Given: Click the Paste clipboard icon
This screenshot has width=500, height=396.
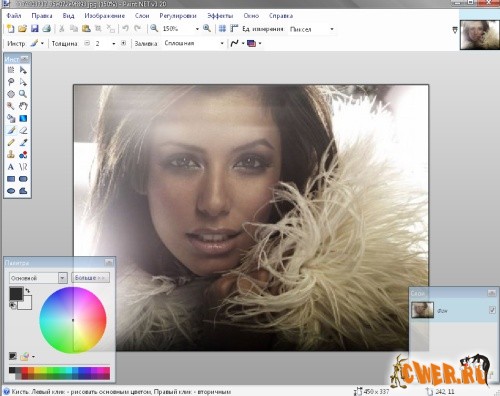Looking at the screenshot, I should [x=86, y=29].
